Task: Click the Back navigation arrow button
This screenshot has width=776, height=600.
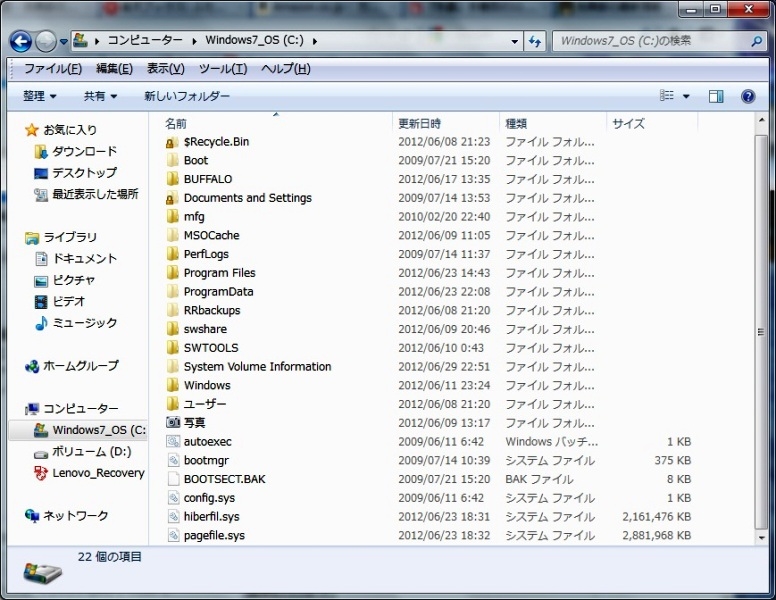Action: pyautogui.click(x=21, y=42)
